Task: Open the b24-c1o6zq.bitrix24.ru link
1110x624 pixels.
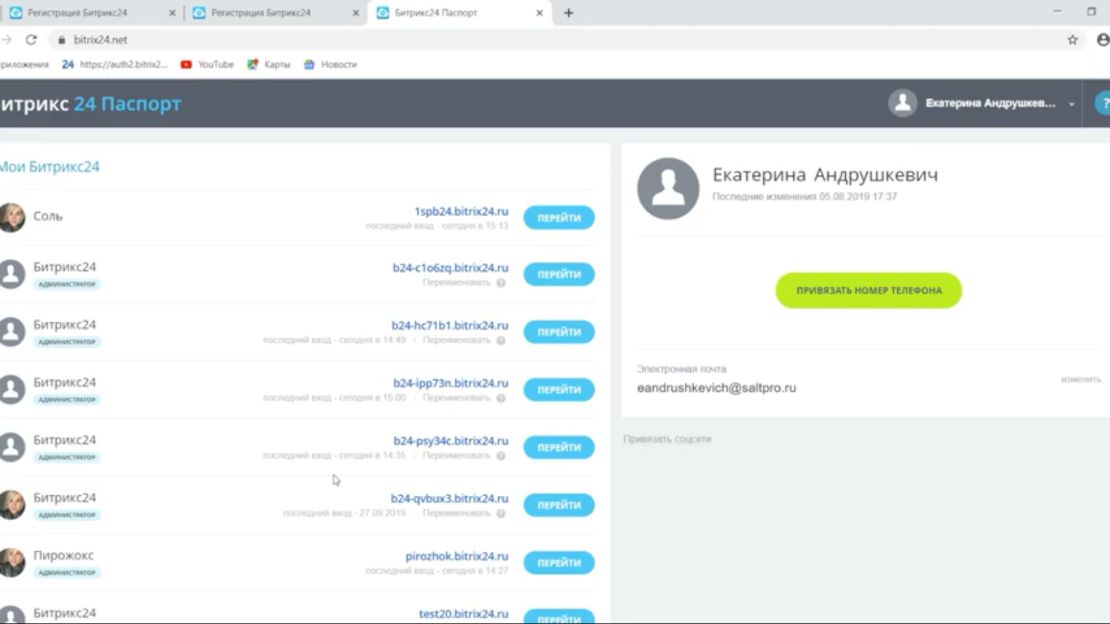Action: 450,268
